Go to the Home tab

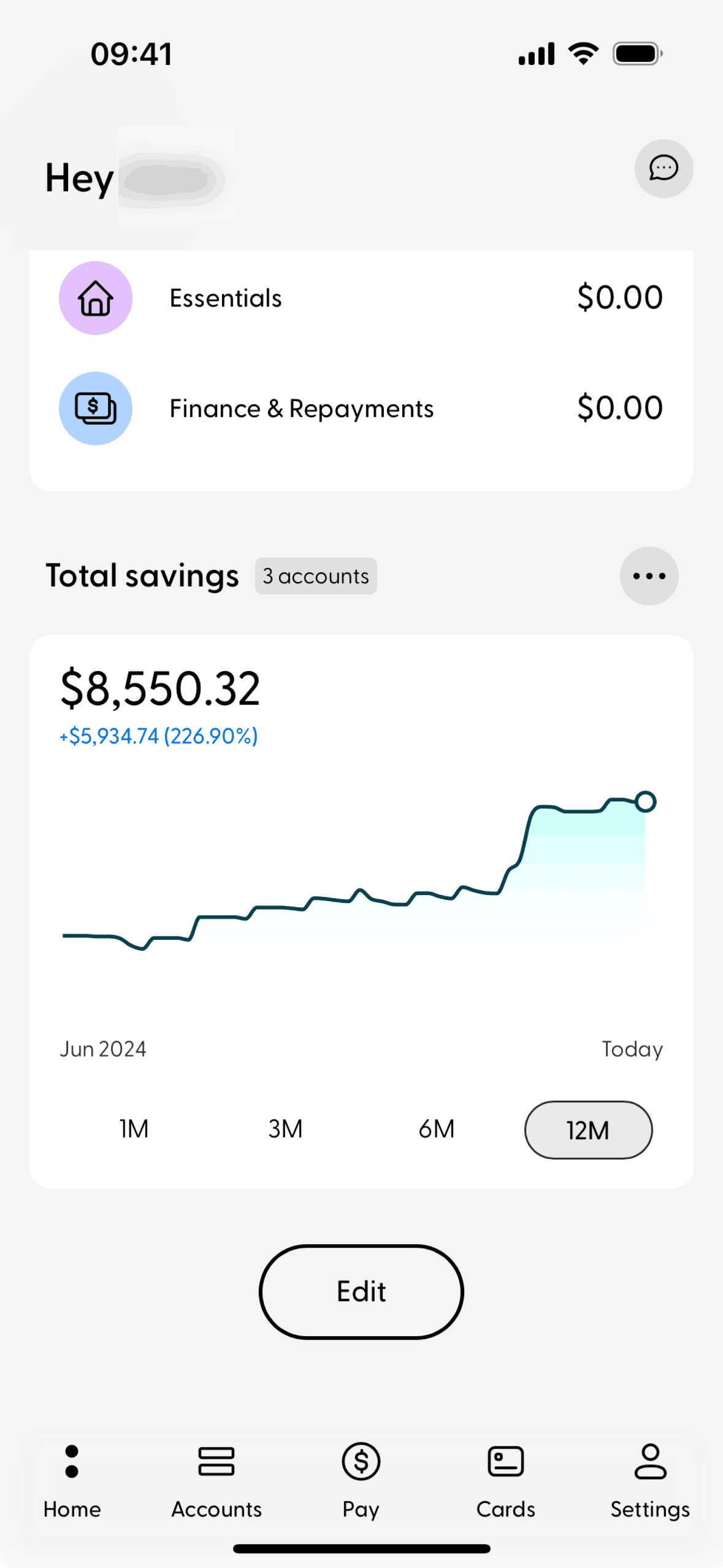point(72,1480)
